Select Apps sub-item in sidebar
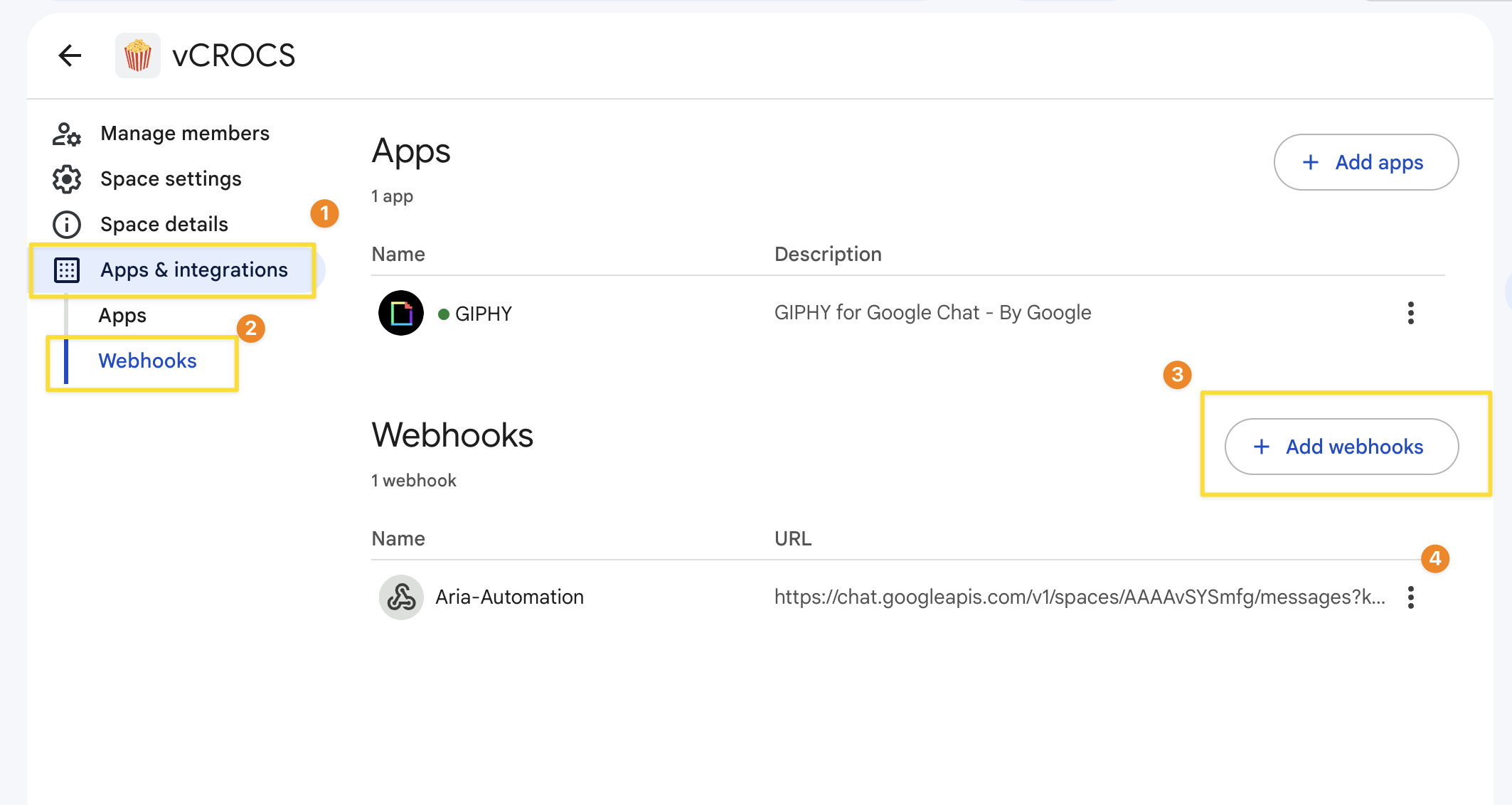The height and width of the screenshot is (805, 1512). point(122,316)
